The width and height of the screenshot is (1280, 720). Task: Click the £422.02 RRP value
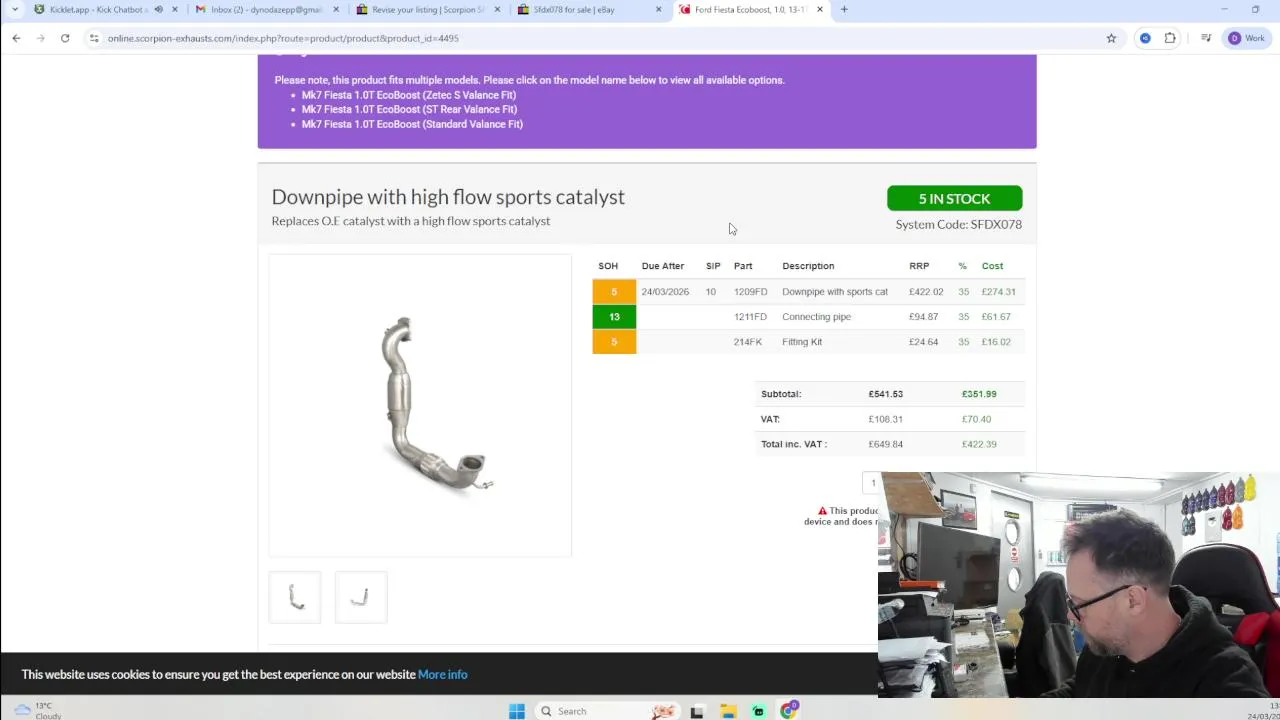coord(926,292)
